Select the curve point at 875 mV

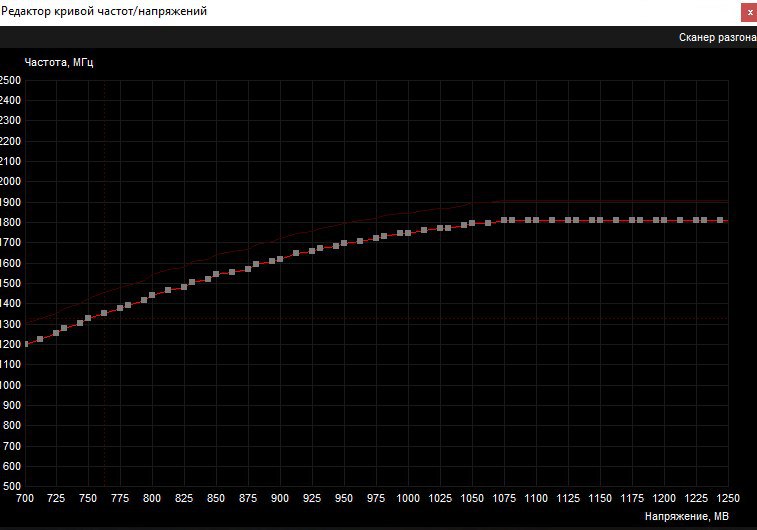pos(248,269)
